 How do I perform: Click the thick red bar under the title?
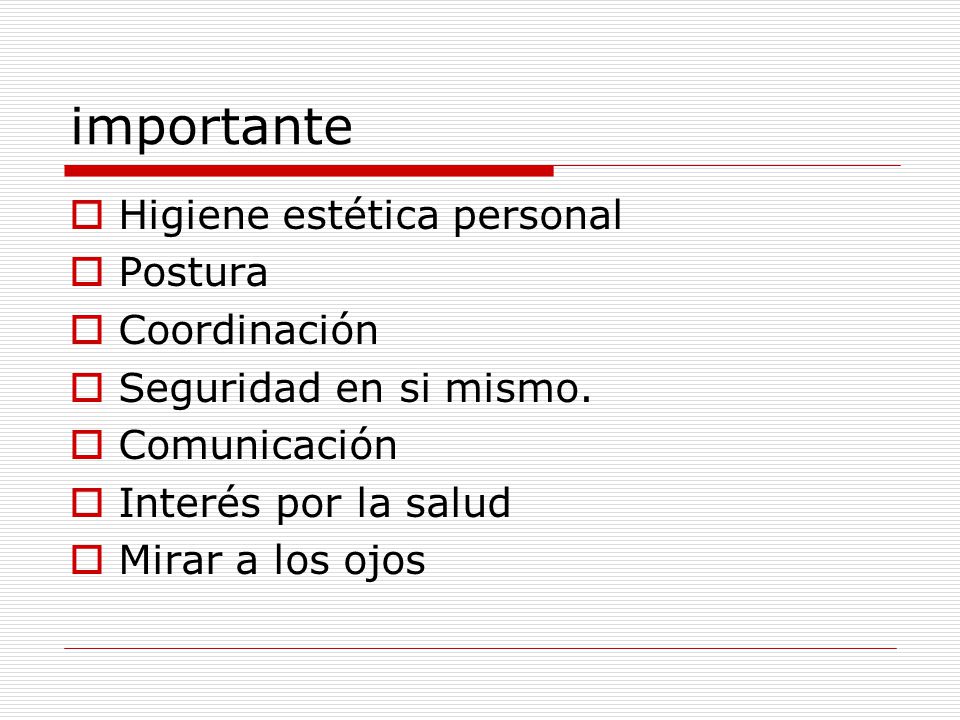tap(309, 171)
